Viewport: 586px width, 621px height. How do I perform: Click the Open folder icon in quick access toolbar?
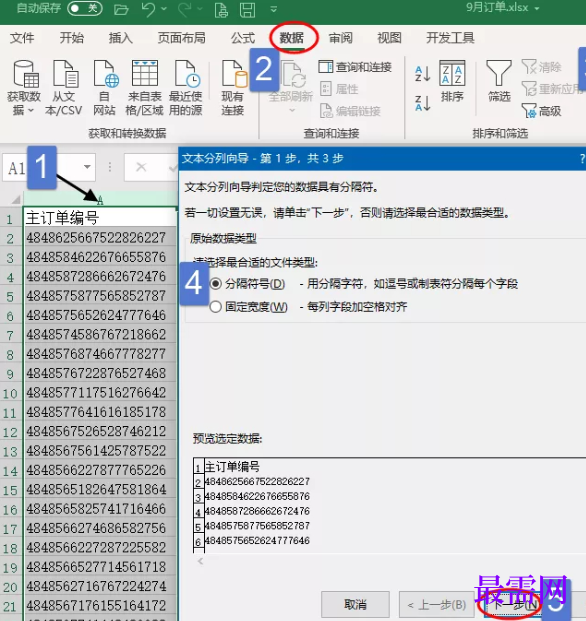[121, 9]
